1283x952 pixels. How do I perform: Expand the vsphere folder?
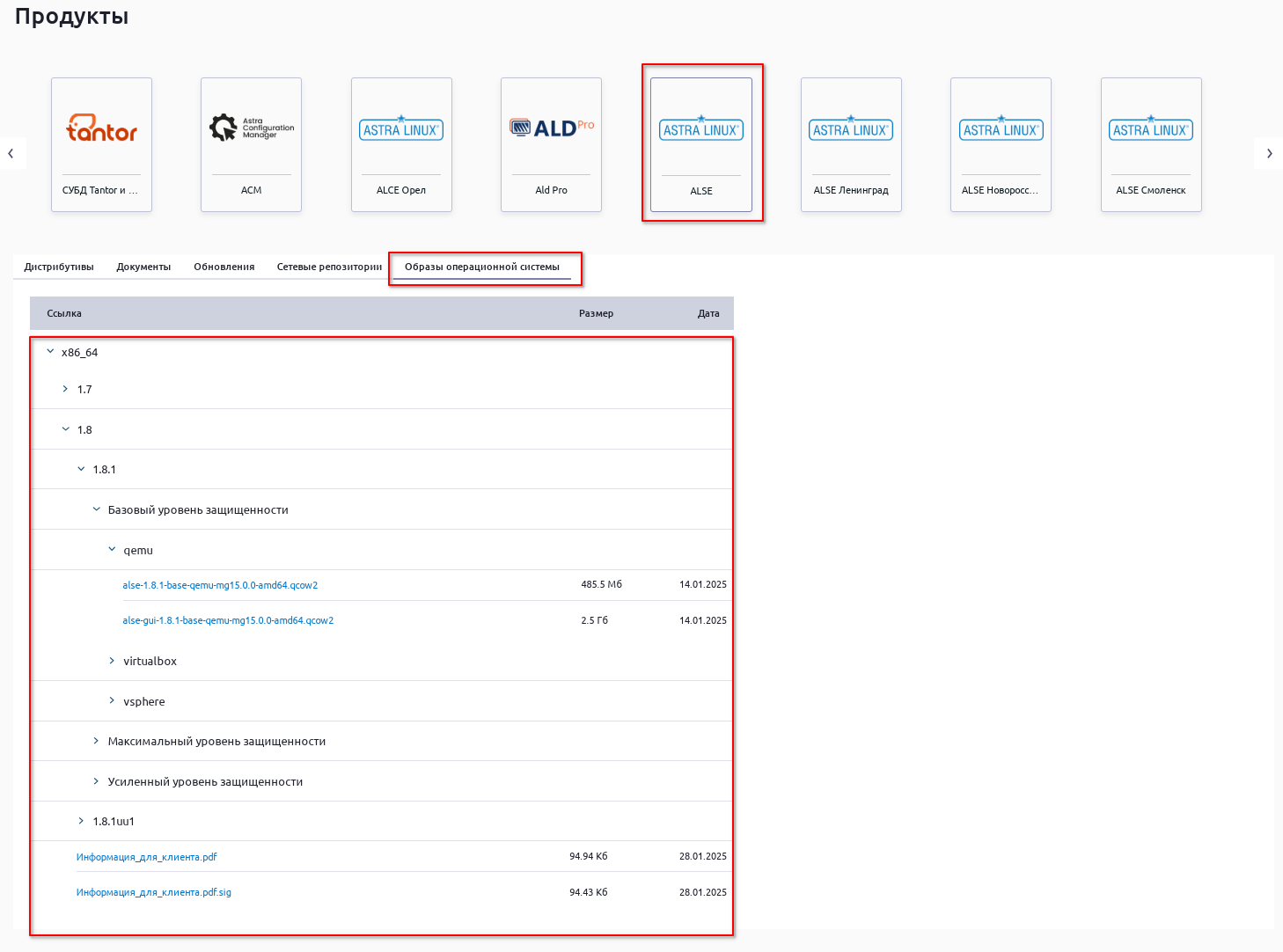click(x=112, y=701)
